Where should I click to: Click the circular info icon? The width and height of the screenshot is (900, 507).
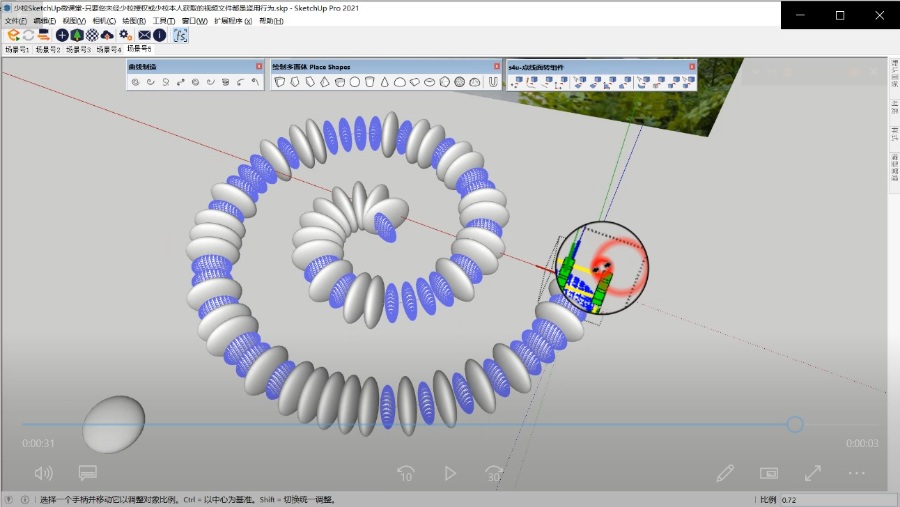160,35
